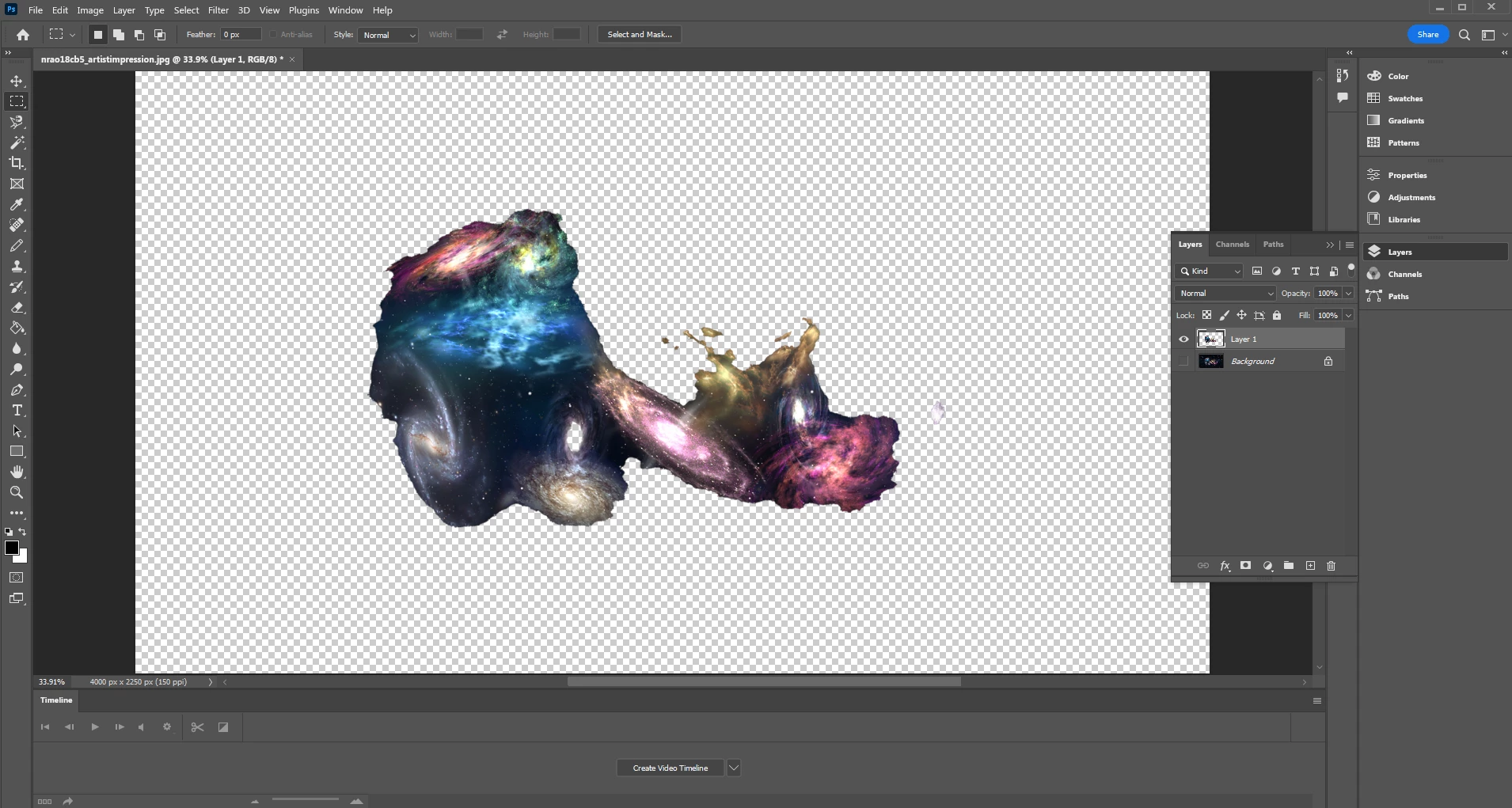Select the Crop tool
Screen dimensions: 1512x808
click(17, 163)
